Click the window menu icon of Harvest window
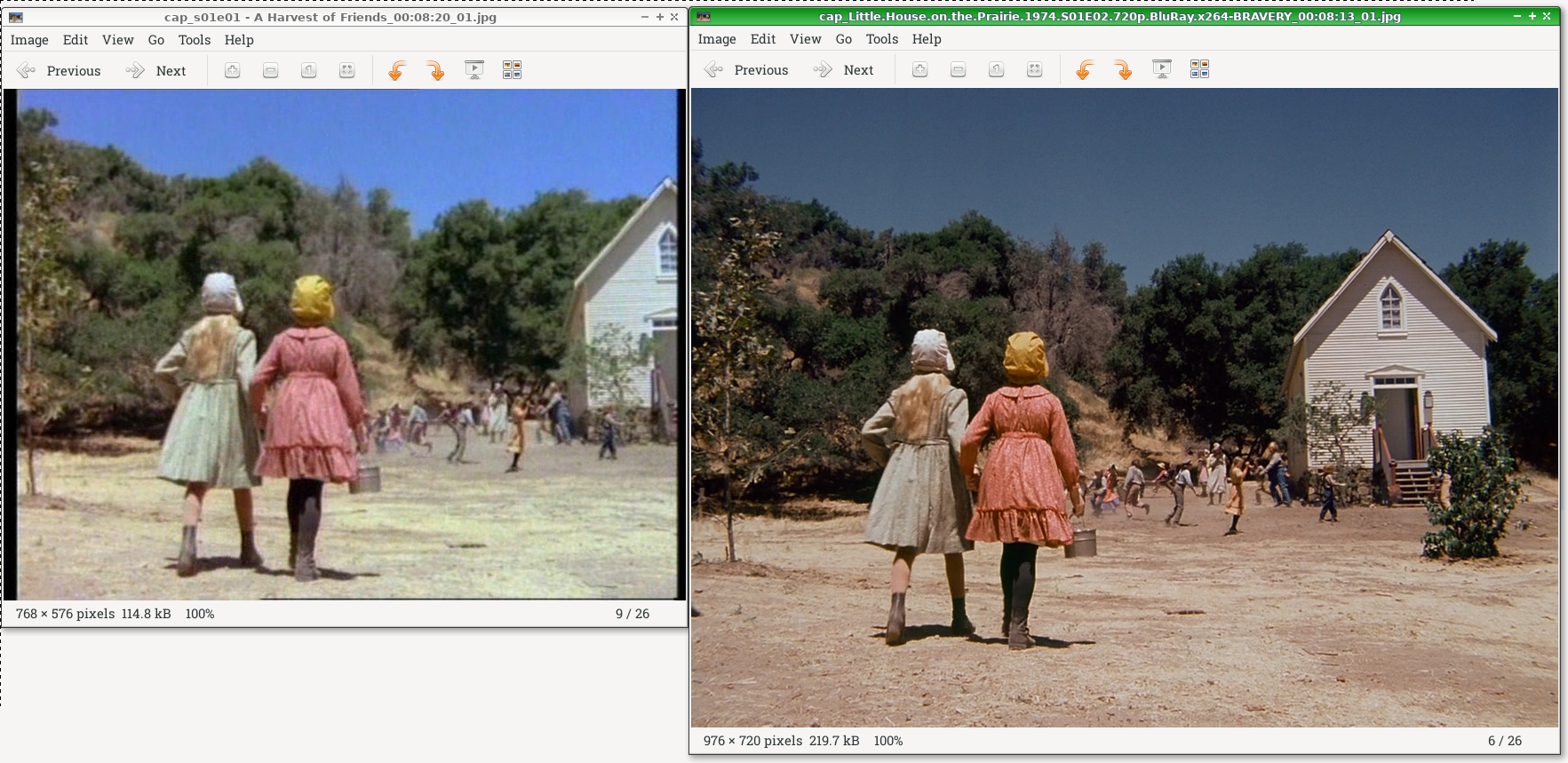 pos(15,17)
